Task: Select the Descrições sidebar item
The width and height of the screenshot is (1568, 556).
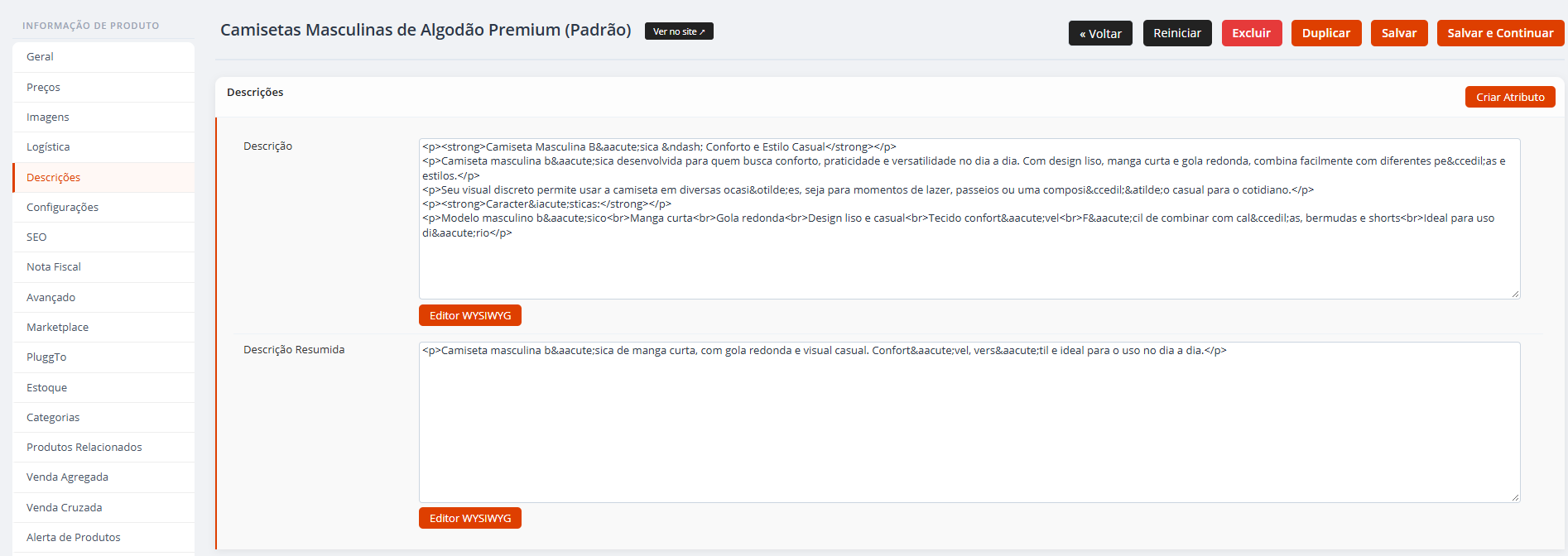Action: (x=103, y=177)
